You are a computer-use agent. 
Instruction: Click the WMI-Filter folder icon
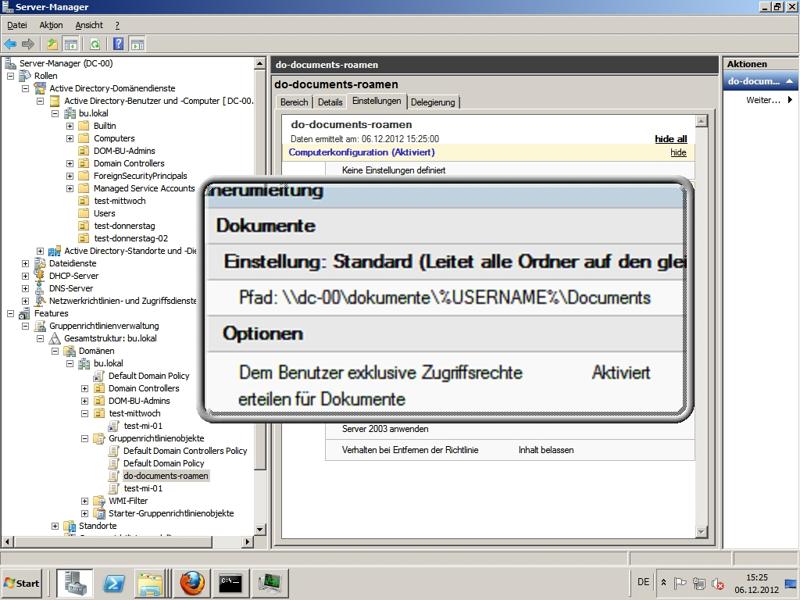coord(99,501)
